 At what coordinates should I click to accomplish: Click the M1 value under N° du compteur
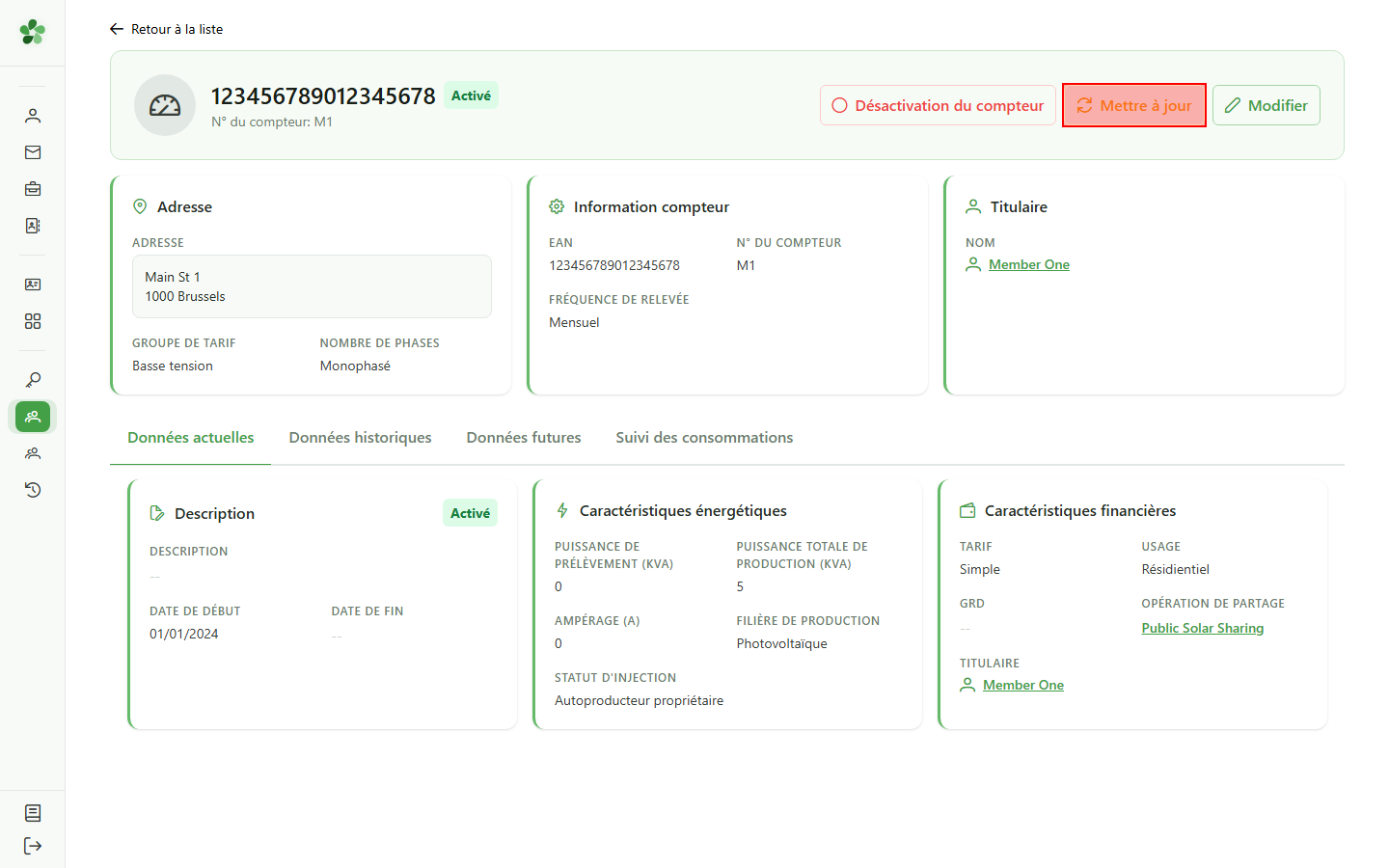[746, 265]
